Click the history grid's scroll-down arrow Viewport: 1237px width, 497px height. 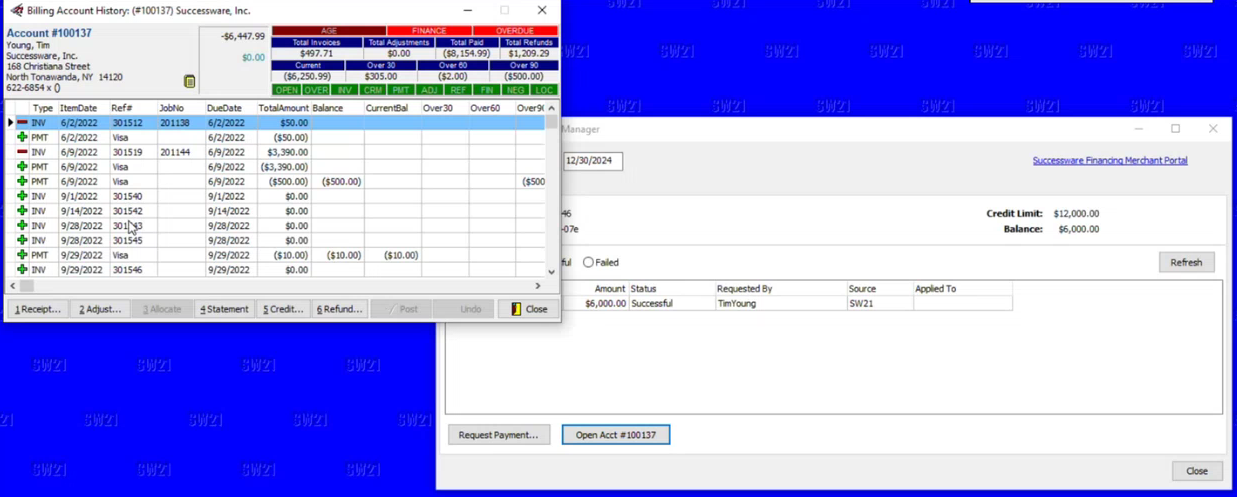click(551, 271)
